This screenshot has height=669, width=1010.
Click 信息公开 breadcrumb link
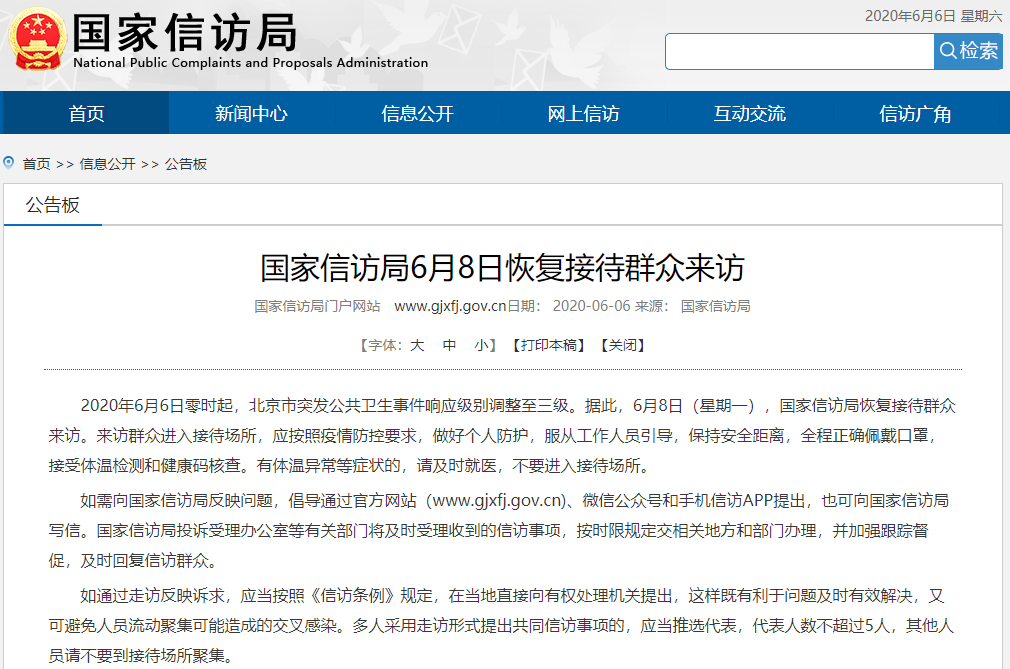[107, 164]
